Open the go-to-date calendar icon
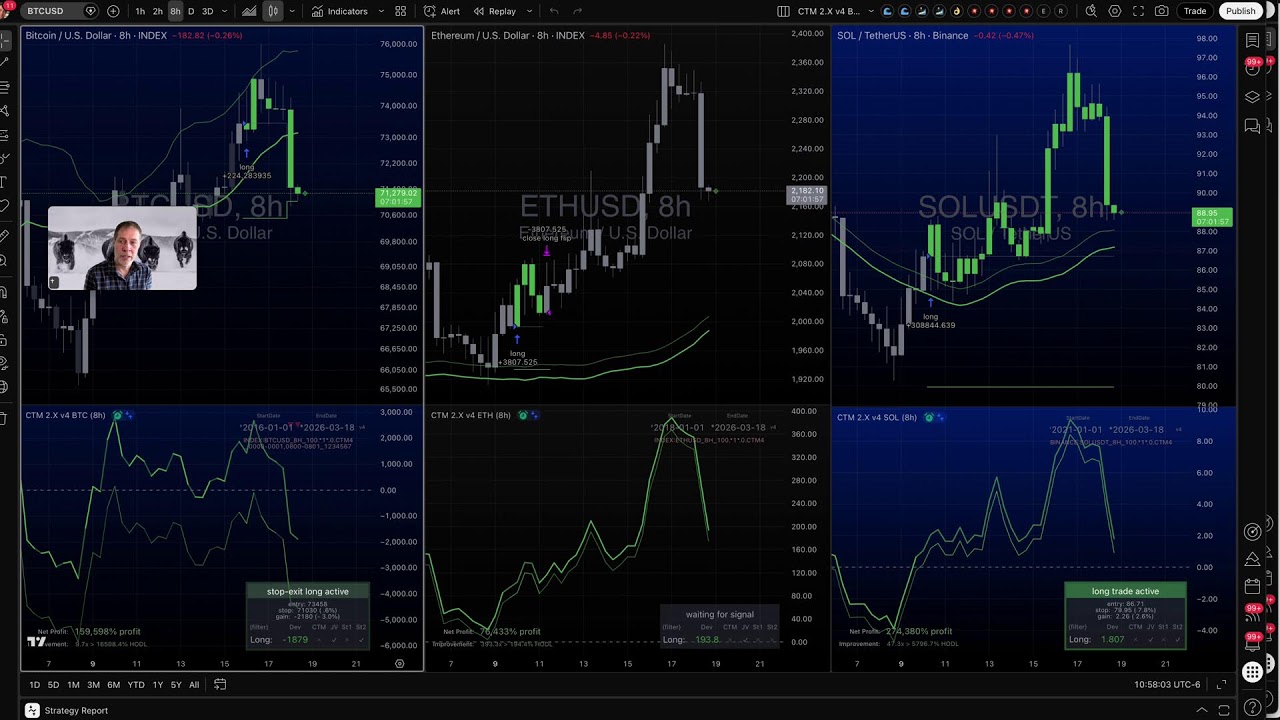Viewport: 1280px width, 720px height. [x=220, y=685]
